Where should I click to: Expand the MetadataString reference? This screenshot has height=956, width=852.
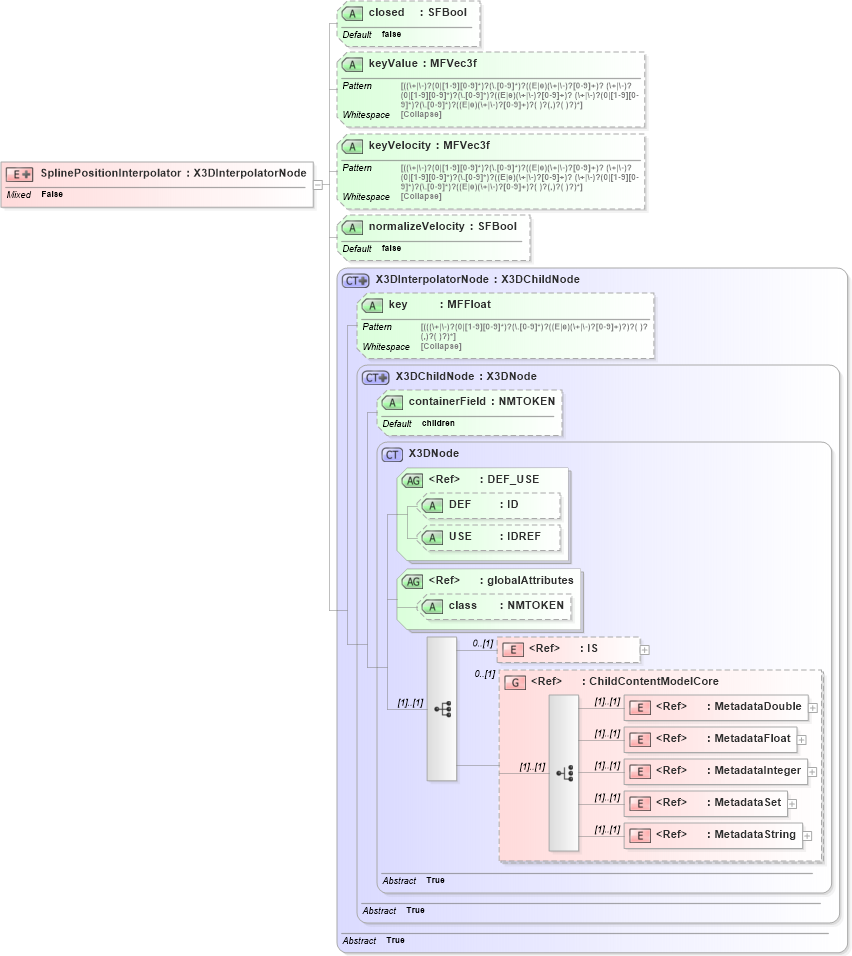[807, 836]
